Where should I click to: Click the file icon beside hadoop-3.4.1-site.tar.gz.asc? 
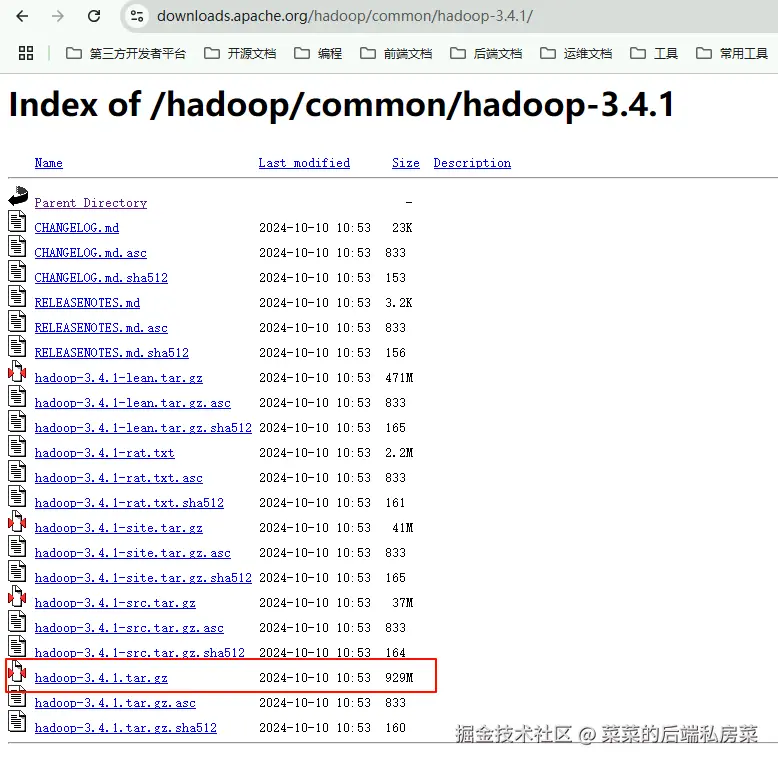[17, 546]
